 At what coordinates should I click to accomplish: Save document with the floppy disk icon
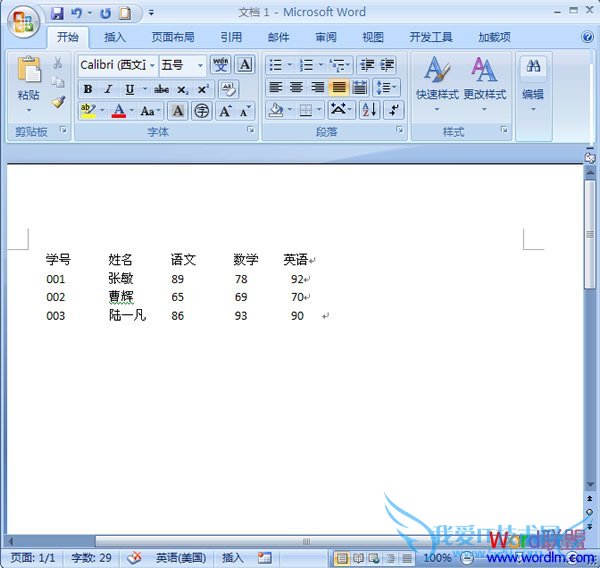57,14
